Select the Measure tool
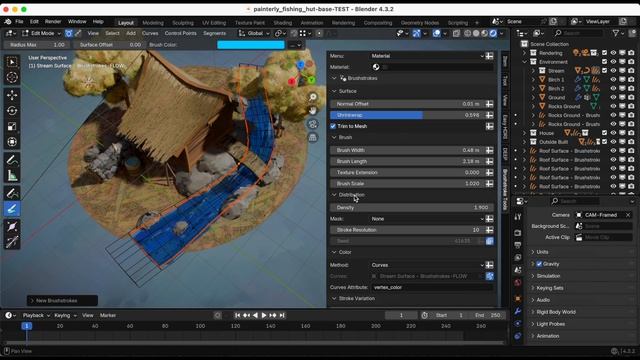Screen dimensions: 640x360 12,175
